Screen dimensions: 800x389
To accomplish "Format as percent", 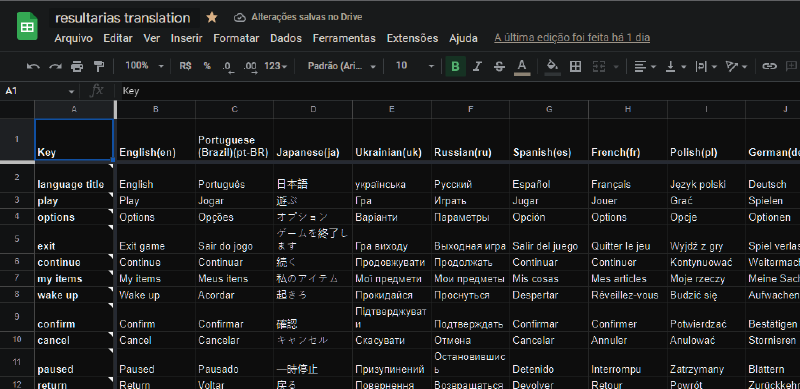I will point(207,66).
